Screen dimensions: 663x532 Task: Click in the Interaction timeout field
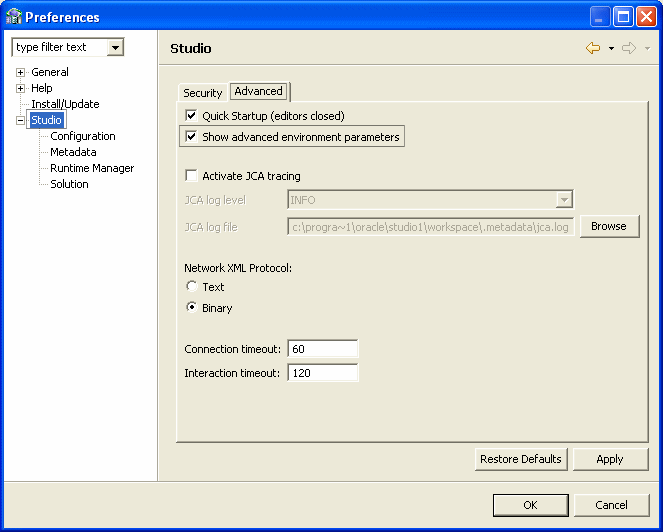tap(322, 373)
